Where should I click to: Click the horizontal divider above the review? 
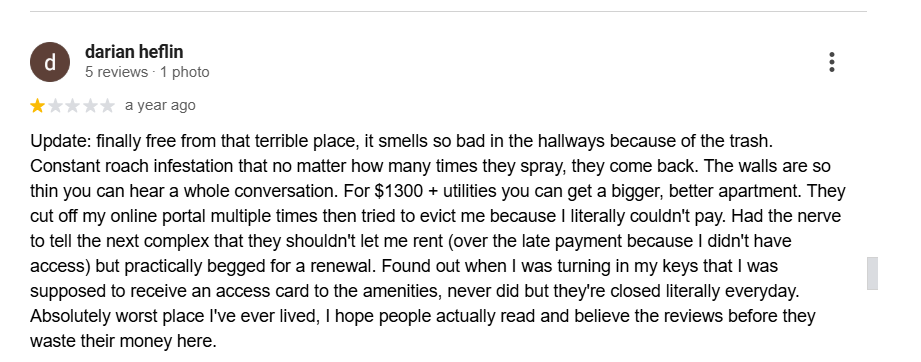click(448, 11)
